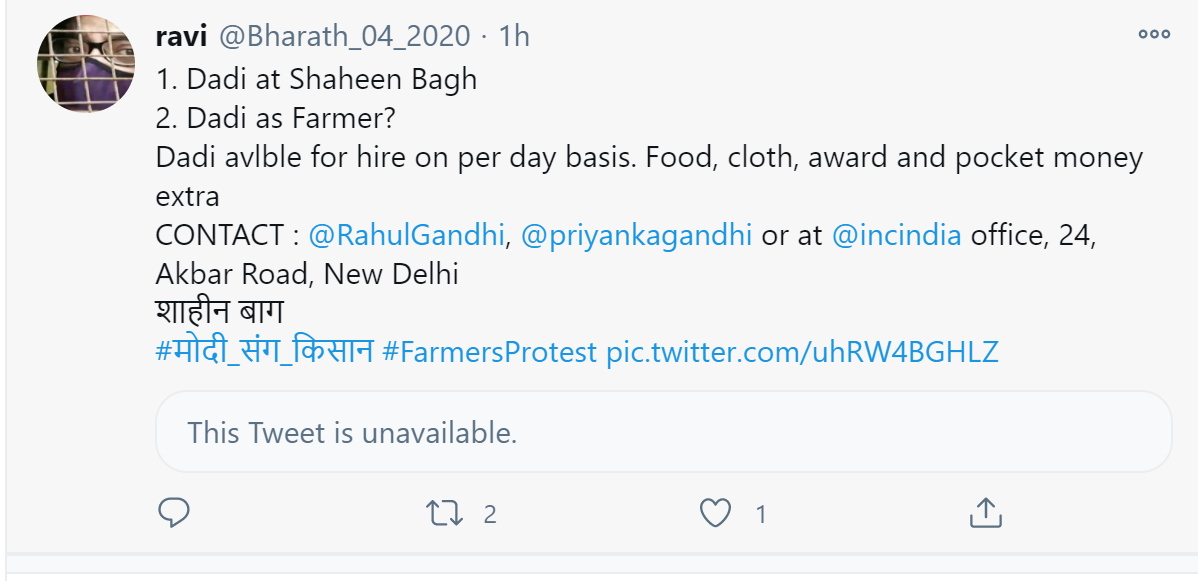The width and height of the screenshot is (1198, 581).
Task: Click the reply speech bubble icon
Action: point(174,513)
